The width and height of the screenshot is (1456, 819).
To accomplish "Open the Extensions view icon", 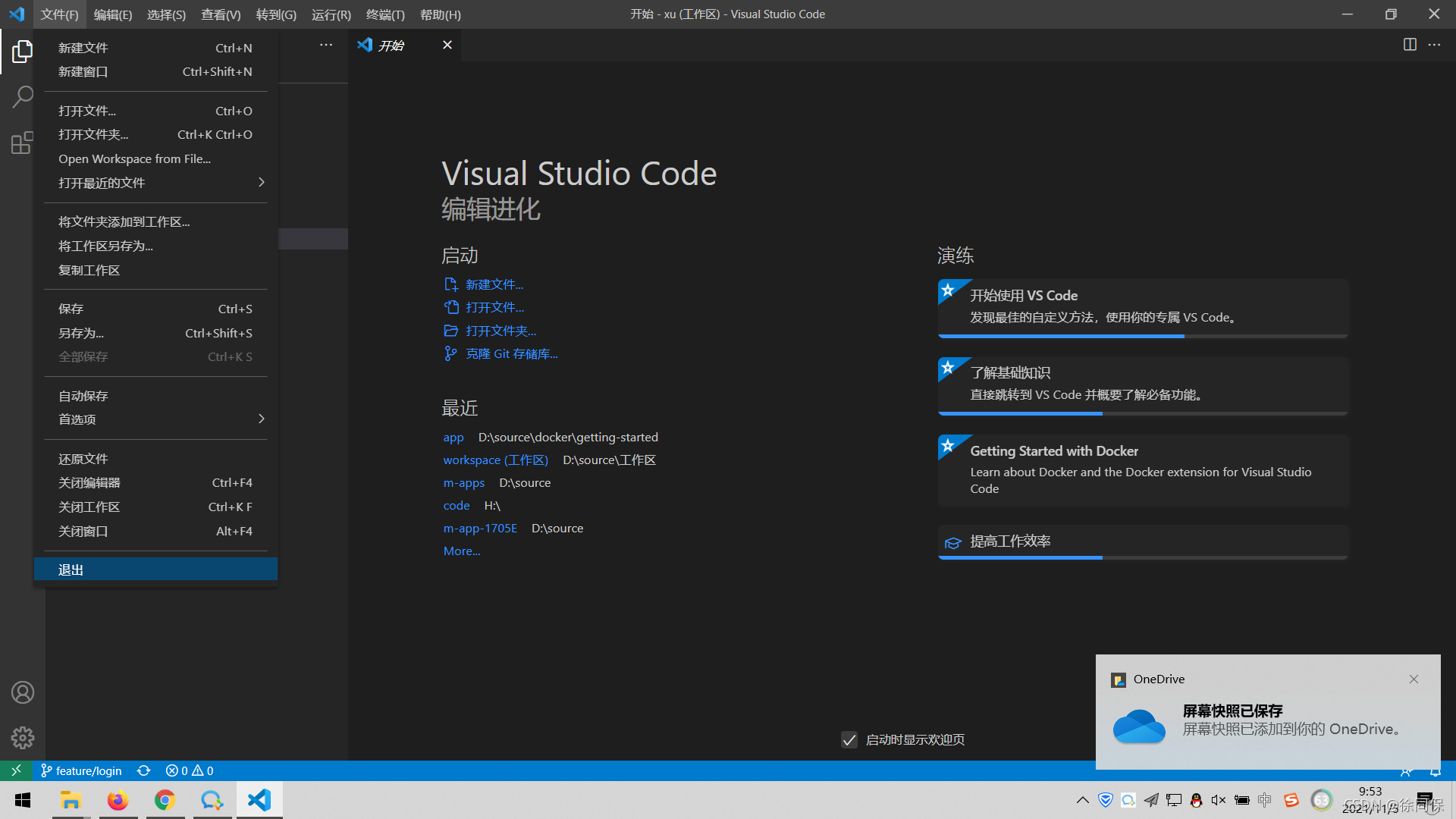I will [x=22, y=143].
